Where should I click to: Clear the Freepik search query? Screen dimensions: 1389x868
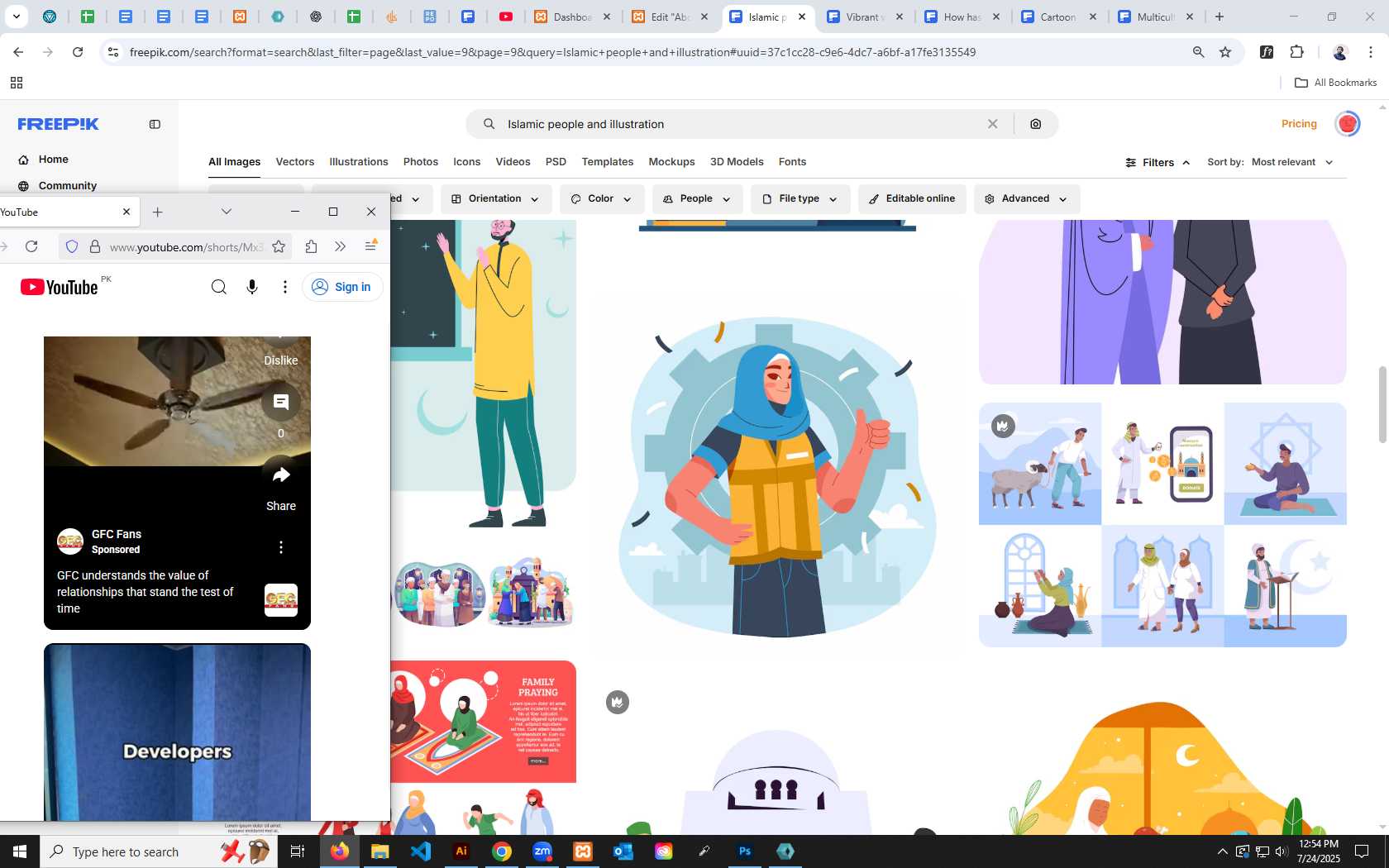tap(992, 124)
